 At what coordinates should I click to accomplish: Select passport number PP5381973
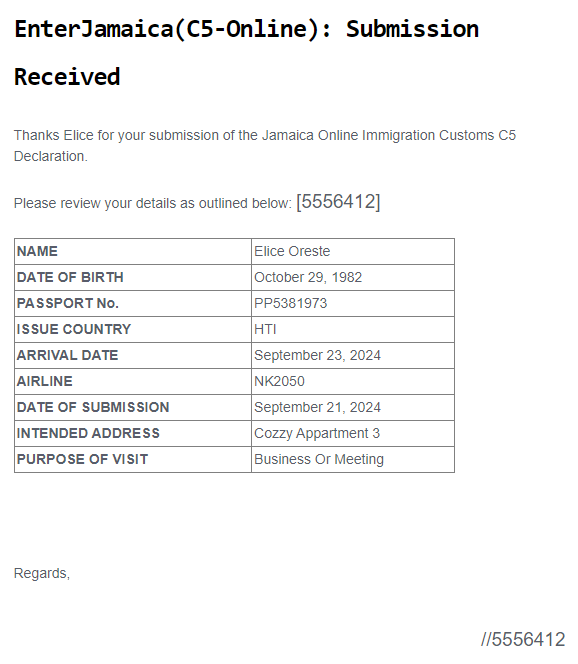(x=290, y=303)
